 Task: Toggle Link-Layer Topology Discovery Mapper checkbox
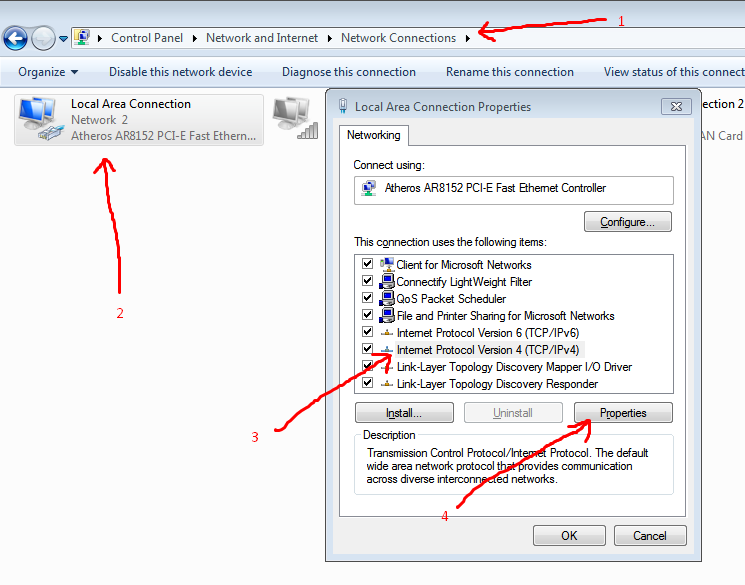coord(367,366)
